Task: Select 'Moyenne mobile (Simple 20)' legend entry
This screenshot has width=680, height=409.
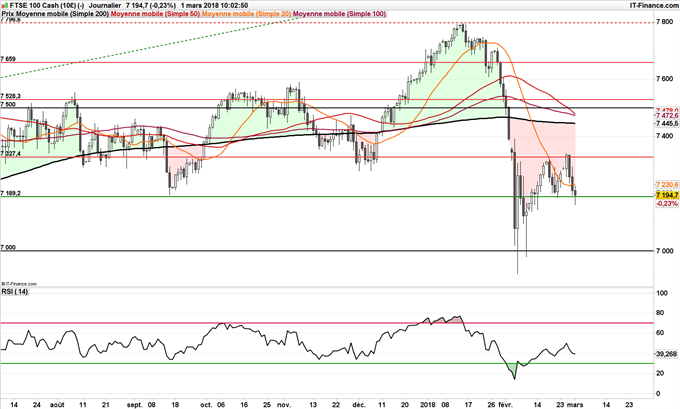Action: [x=246, y=14]
